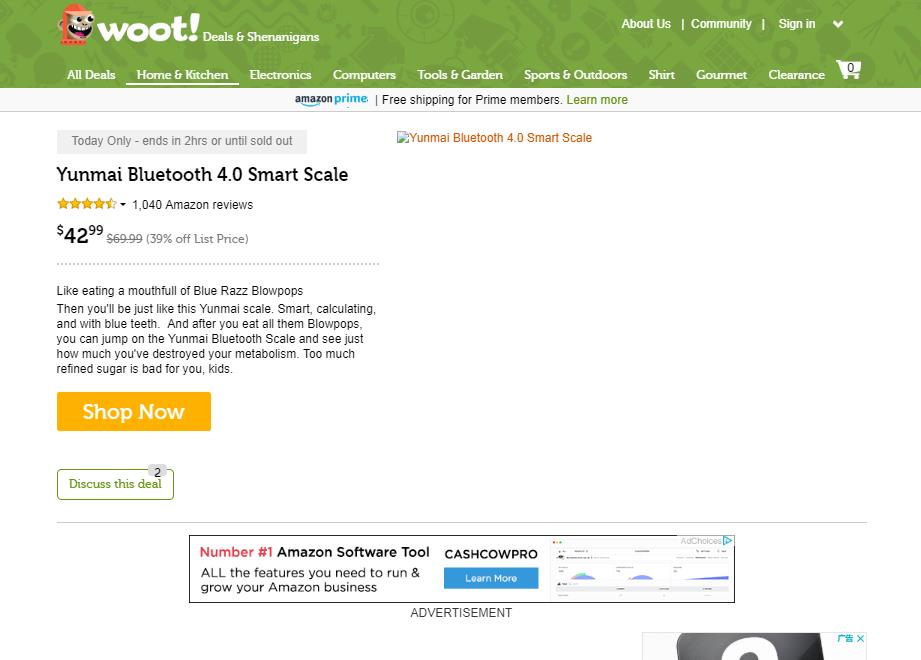Close the bottom-right advertisement with X
Image resolution: width=921 pixels, height=660 pixels.
861,638
